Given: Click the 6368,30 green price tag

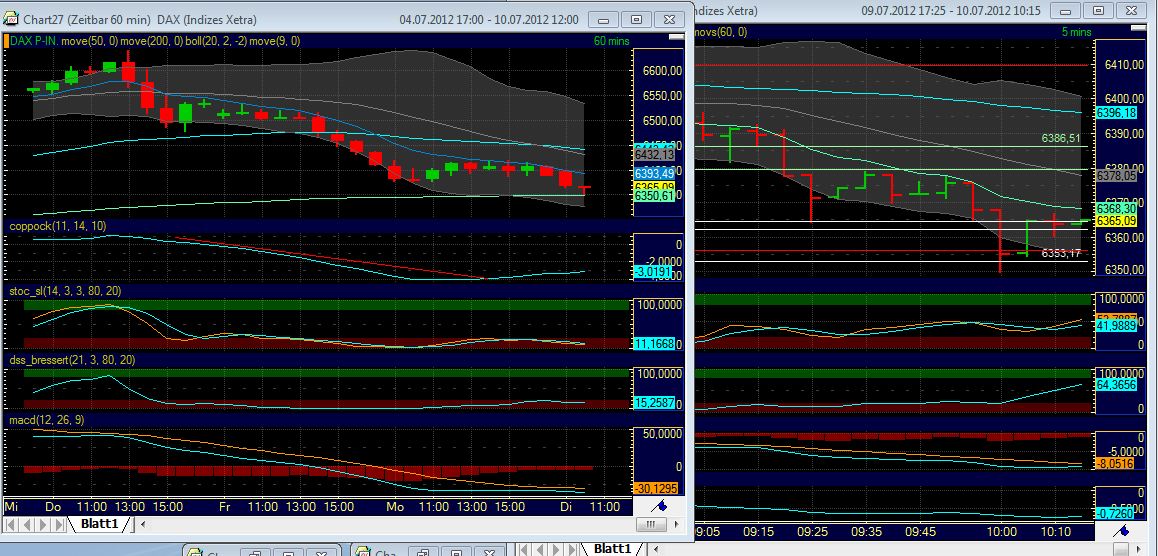Looking at the screenshot, I should point(1116,209).
